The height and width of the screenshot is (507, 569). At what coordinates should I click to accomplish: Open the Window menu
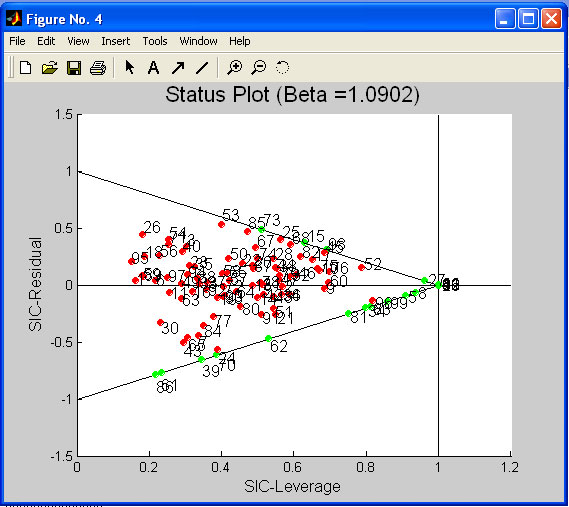(x=198, y=41)
